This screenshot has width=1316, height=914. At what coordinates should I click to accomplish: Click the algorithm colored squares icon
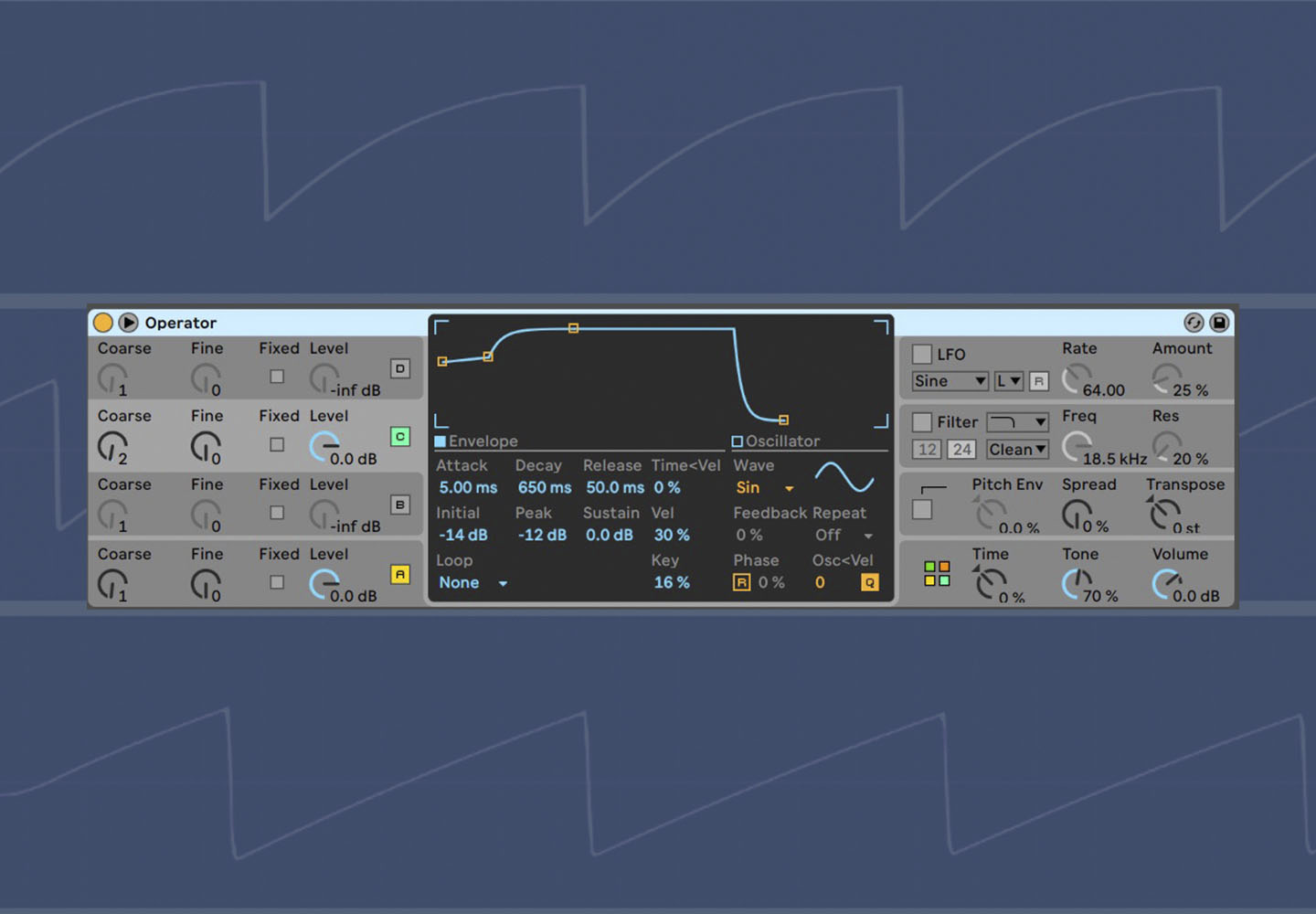[x=937, y=574]
